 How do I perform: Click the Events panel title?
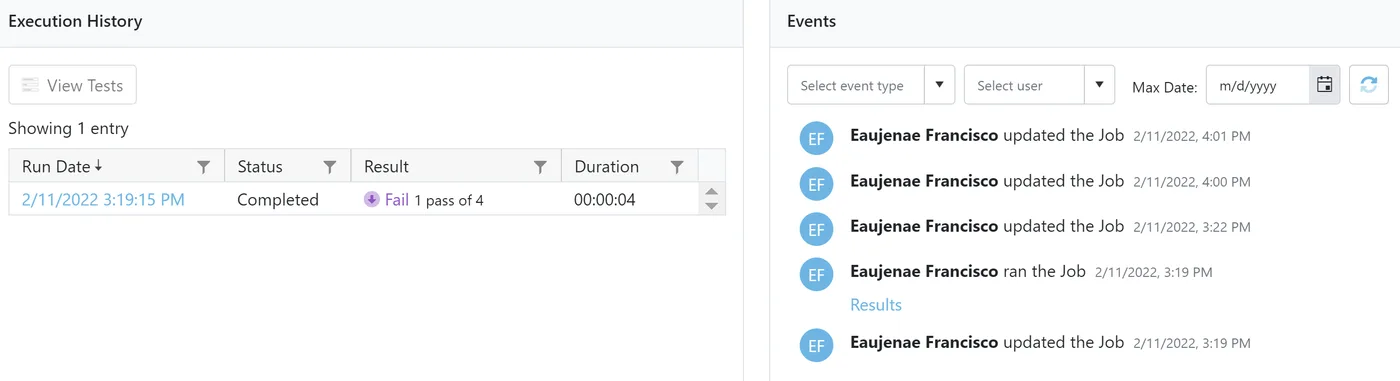click(812, 21)
